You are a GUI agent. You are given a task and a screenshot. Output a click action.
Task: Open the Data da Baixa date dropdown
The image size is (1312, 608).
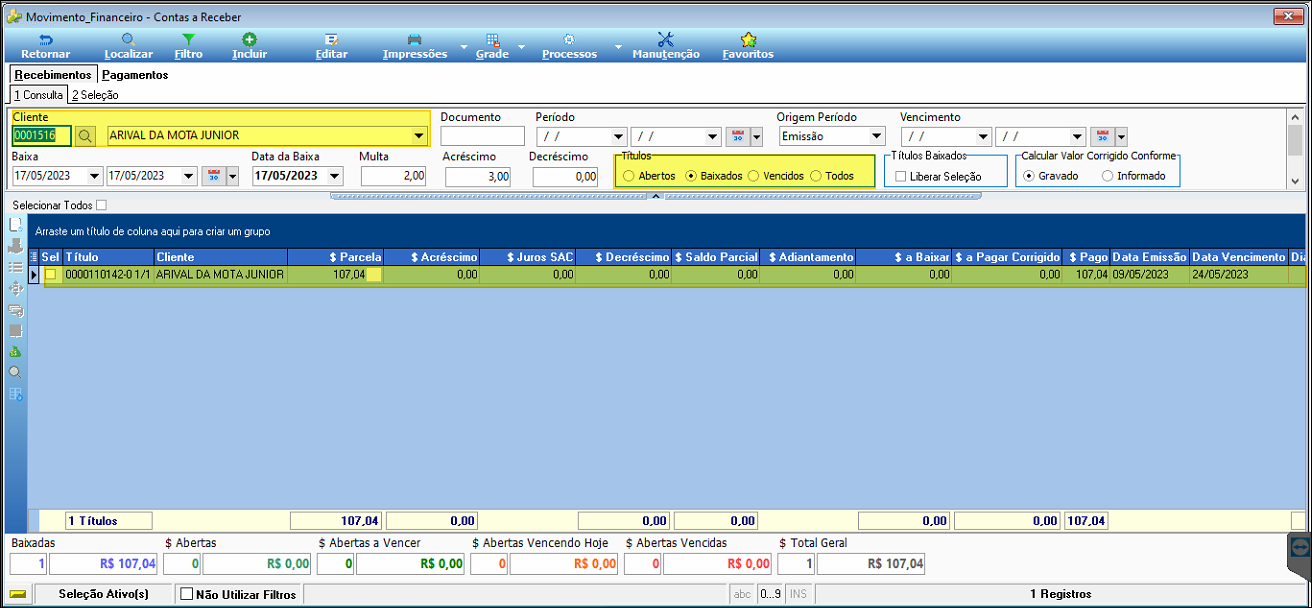pos(335,175)
